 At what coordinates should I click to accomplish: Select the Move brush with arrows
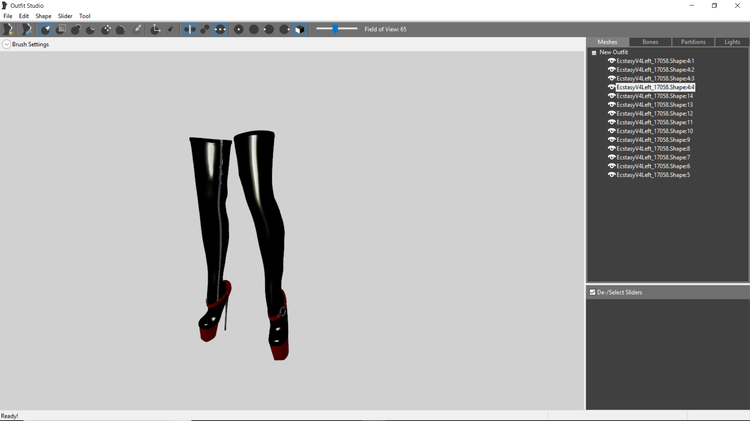(106, 29)
